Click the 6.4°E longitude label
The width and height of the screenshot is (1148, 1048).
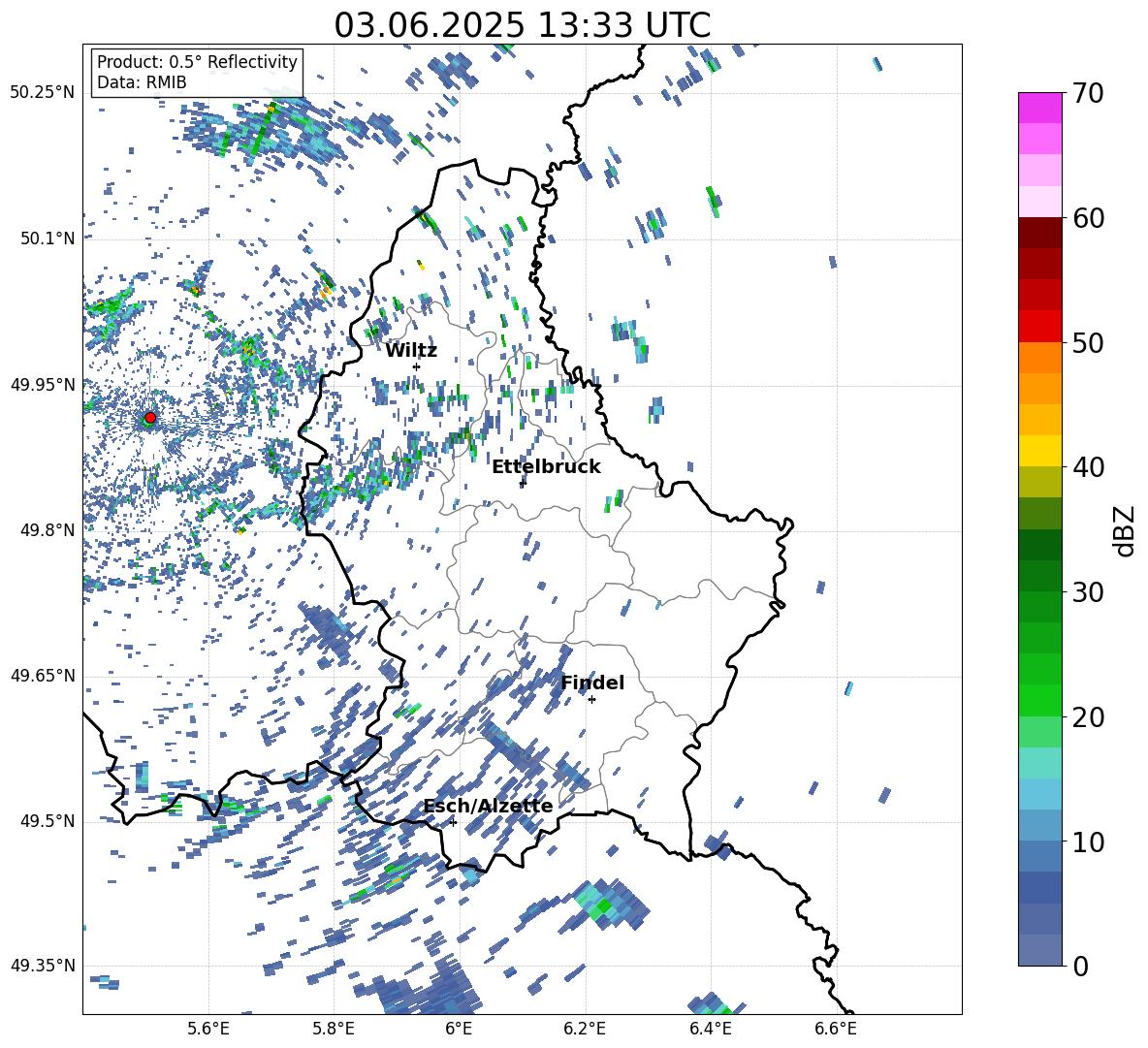click(x=710, y=1029)
